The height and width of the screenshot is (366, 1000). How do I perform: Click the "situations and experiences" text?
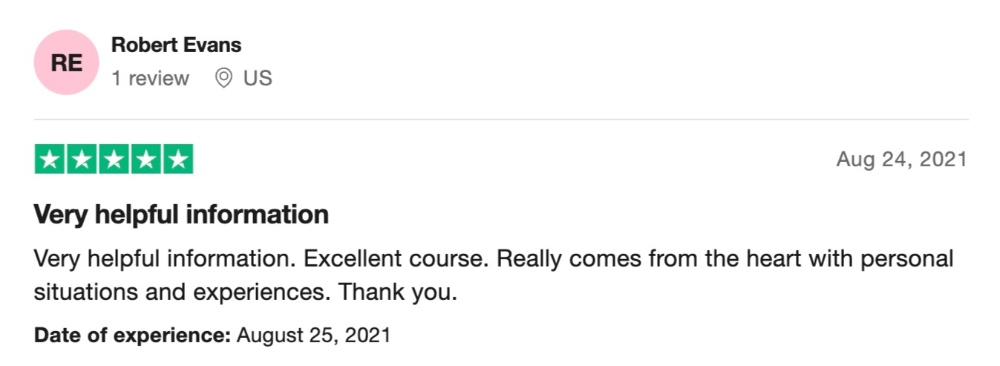[x=183, y=293]
